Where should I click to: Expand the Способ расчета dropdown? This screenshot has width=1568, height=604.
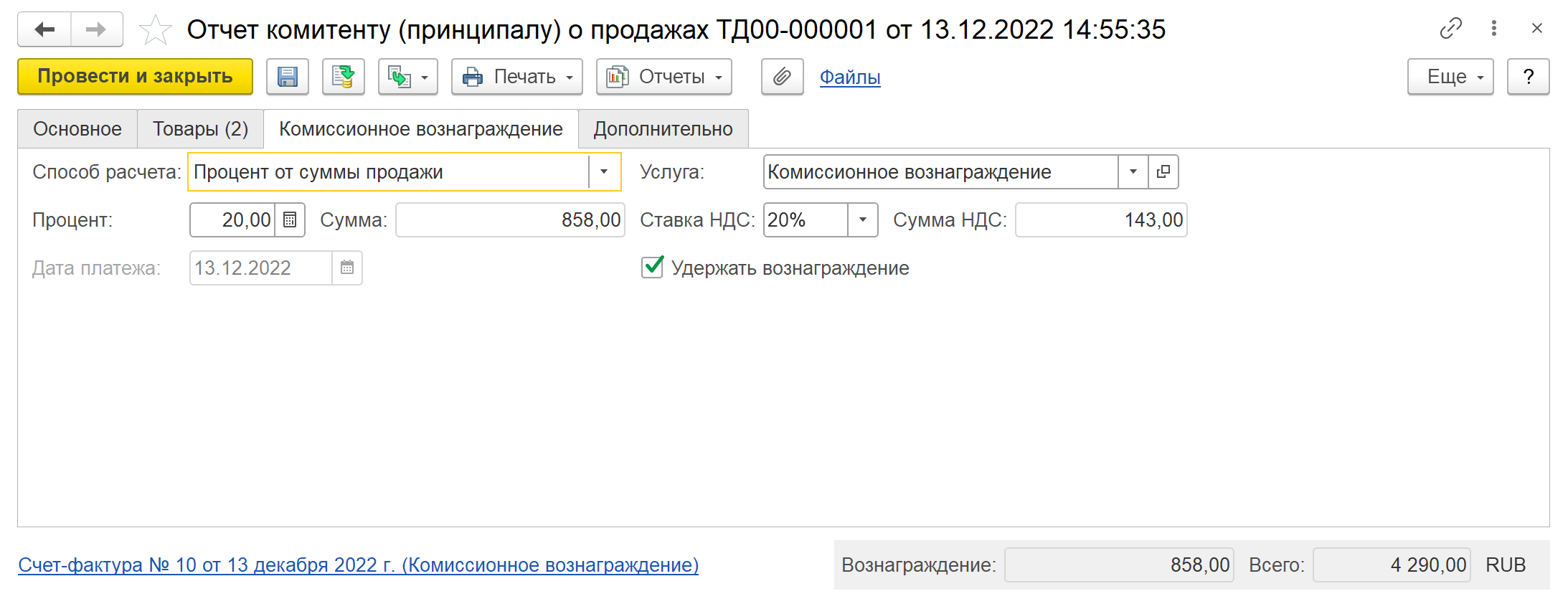pyautogui.click(x=604, y=172)
